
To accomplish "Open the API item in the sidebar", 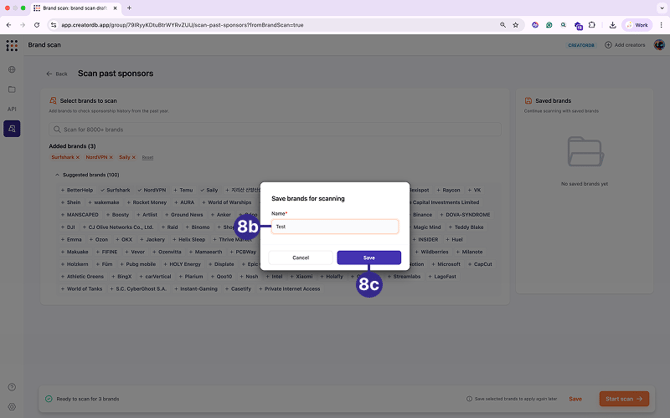I will [x=12, y=108].
